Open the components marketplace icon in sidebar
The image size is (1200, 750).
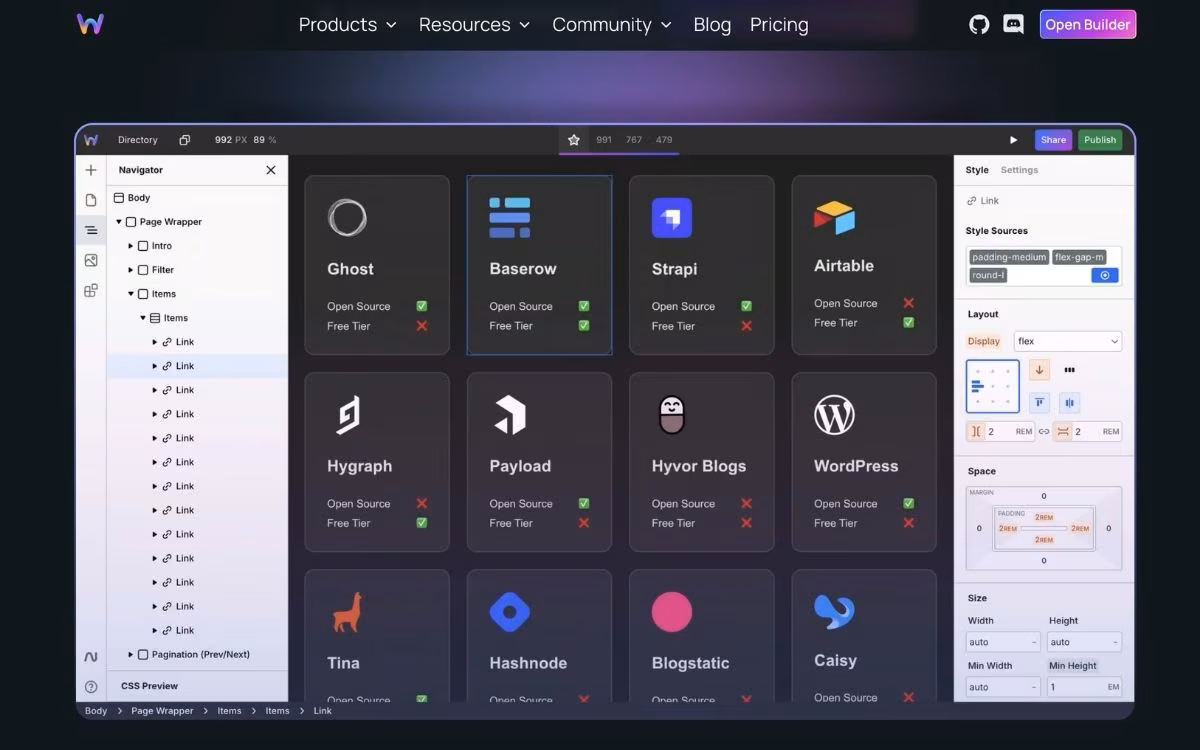tap(91, 290)
